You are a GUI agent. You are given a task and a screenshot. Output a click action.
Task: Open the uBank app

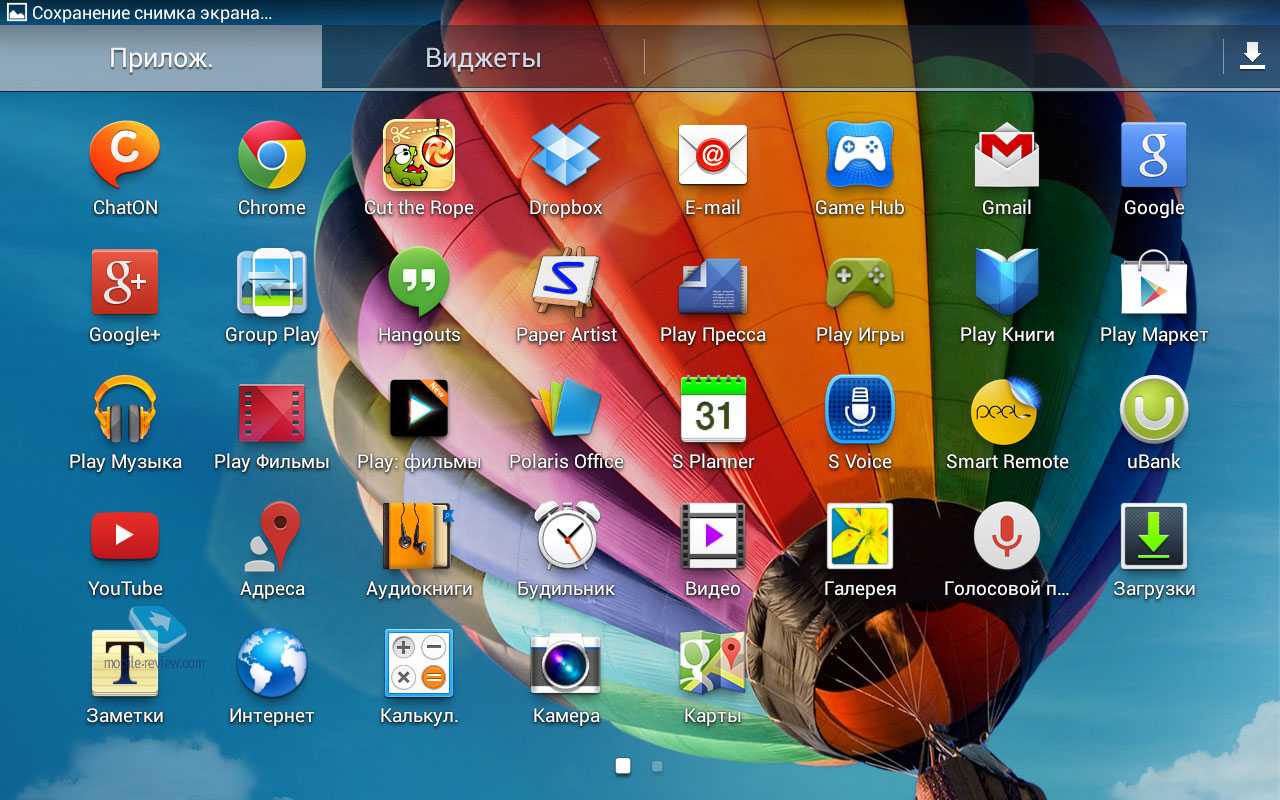(x=1154, y=409)
